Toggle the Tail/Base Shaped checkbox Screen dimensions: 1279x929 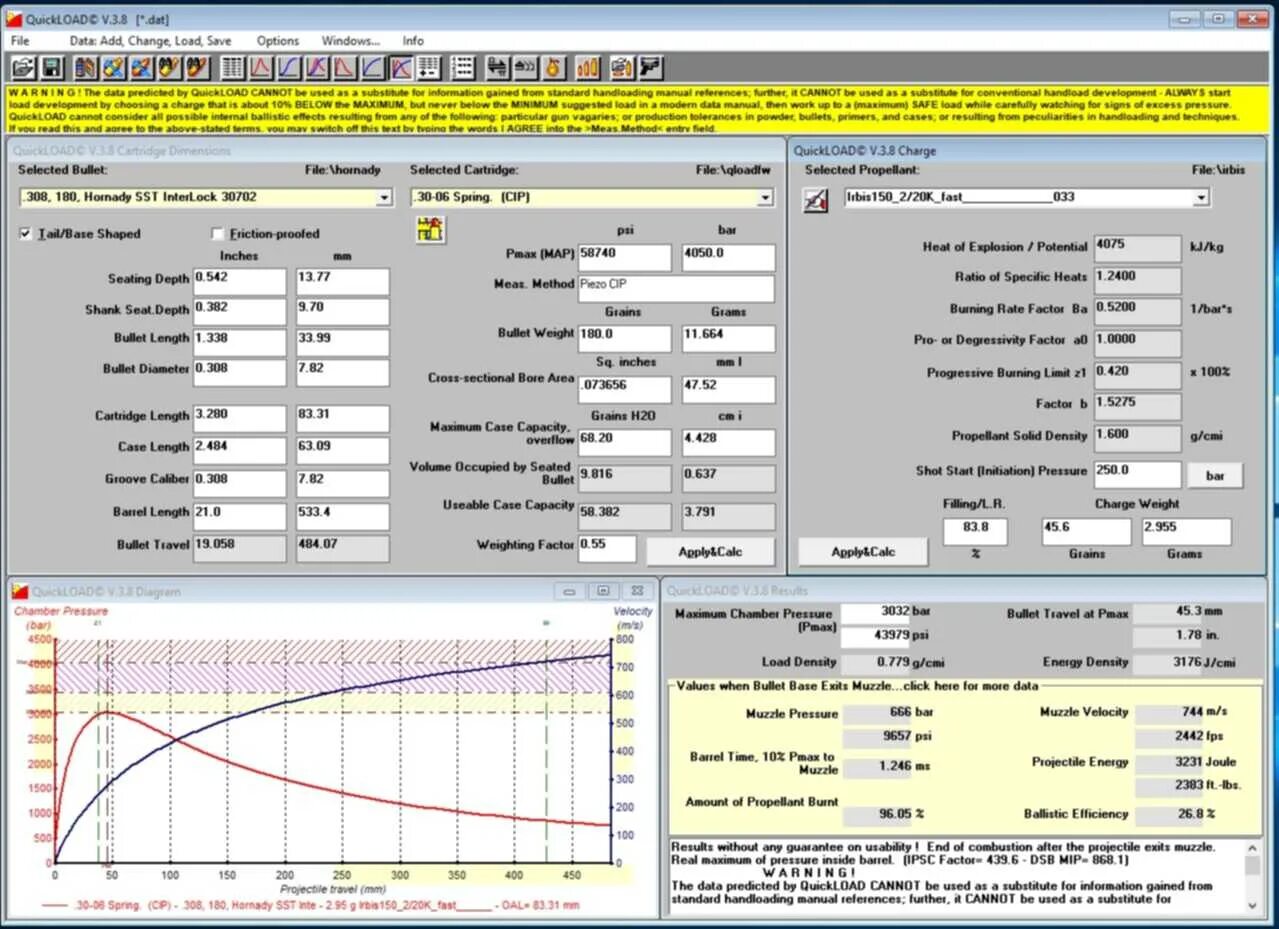26,234
